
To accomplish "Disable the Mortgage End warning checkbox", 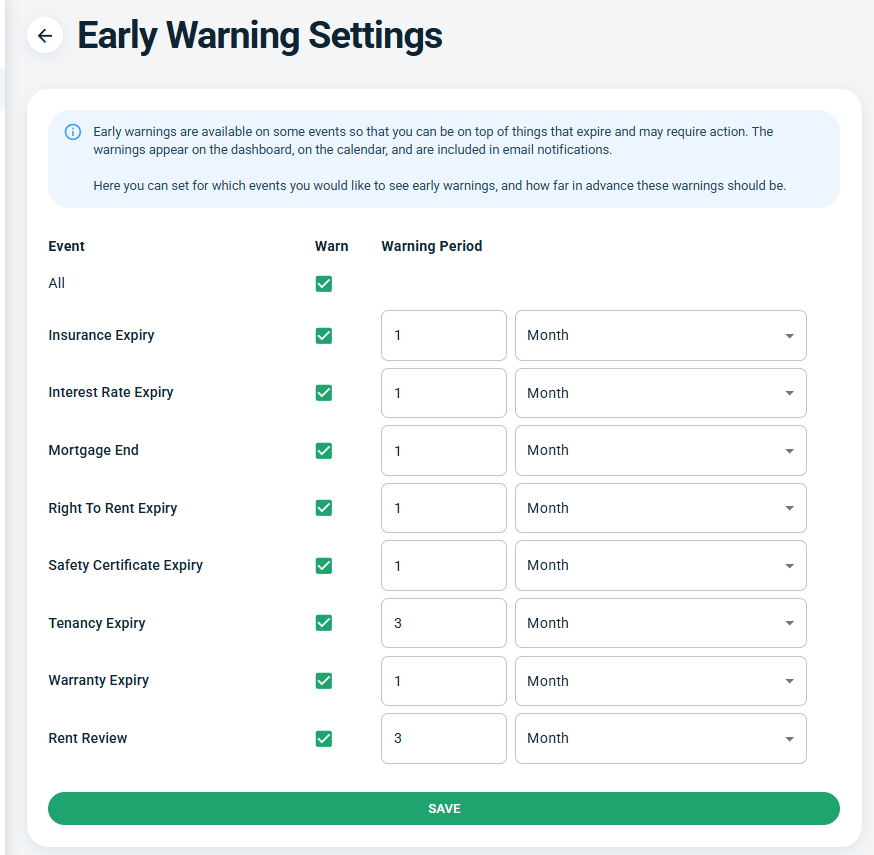I will (324, 450).
